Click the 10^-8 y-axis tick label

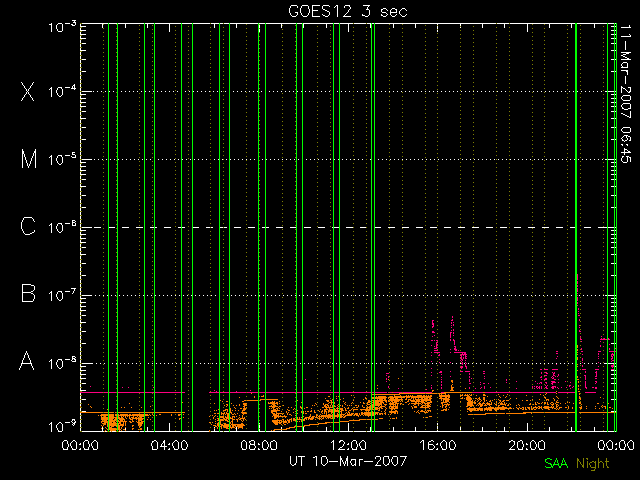coord(62,363)
